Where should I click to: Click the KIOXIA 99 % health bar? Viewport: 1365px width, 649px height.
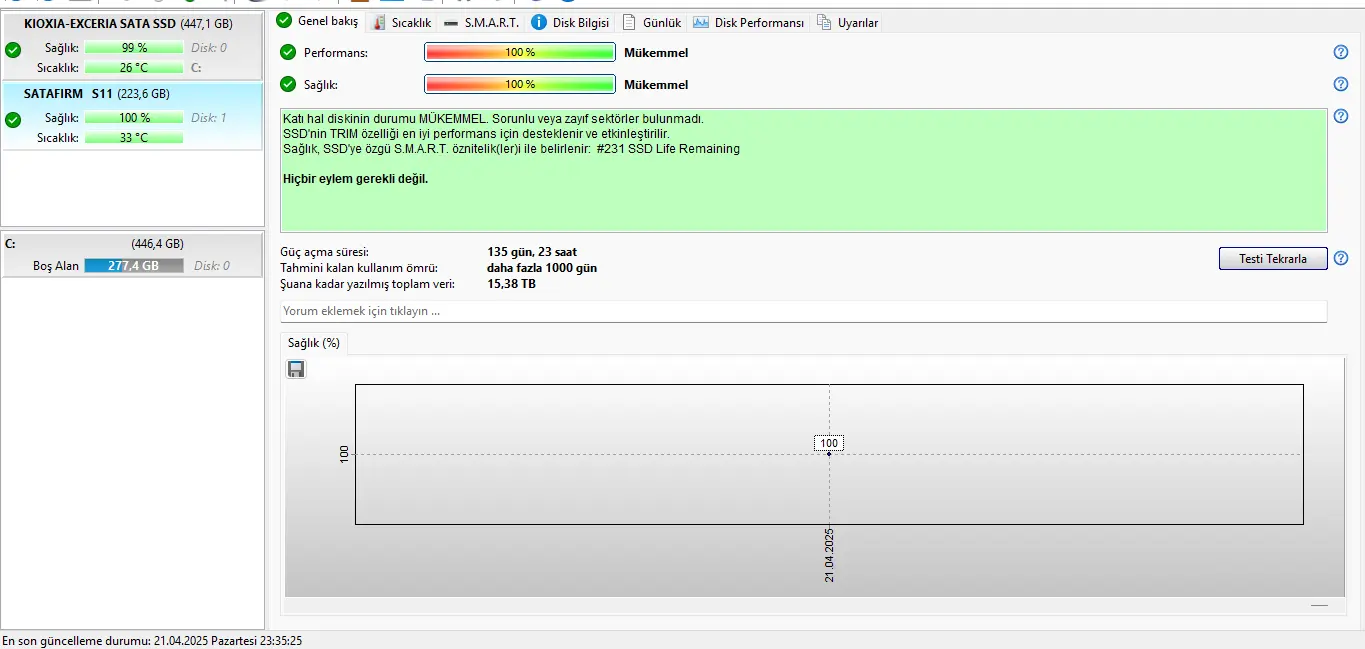134,48
